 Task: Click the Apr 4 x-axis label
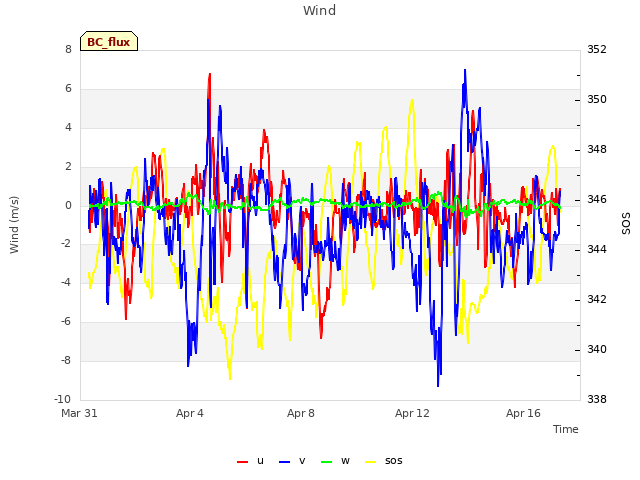tap(190, 413)
